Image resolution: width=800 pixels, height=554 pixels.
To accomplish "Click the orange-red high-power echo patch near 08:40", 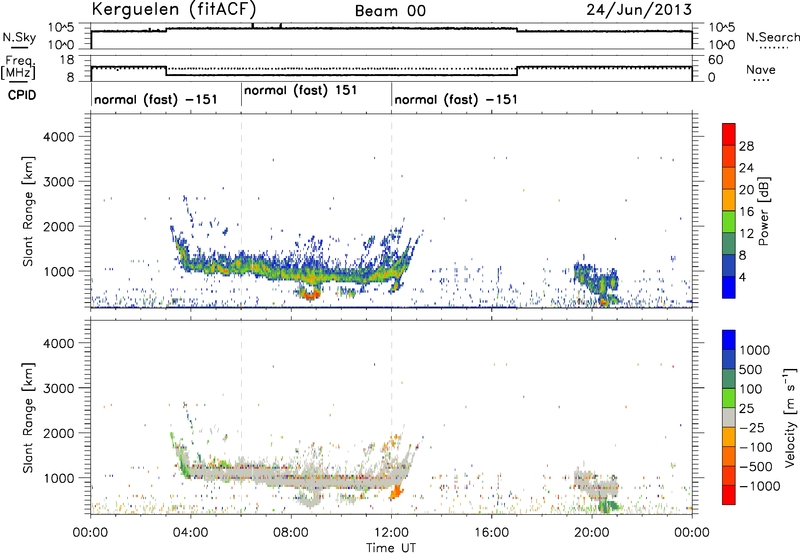I will click(308, 294).
